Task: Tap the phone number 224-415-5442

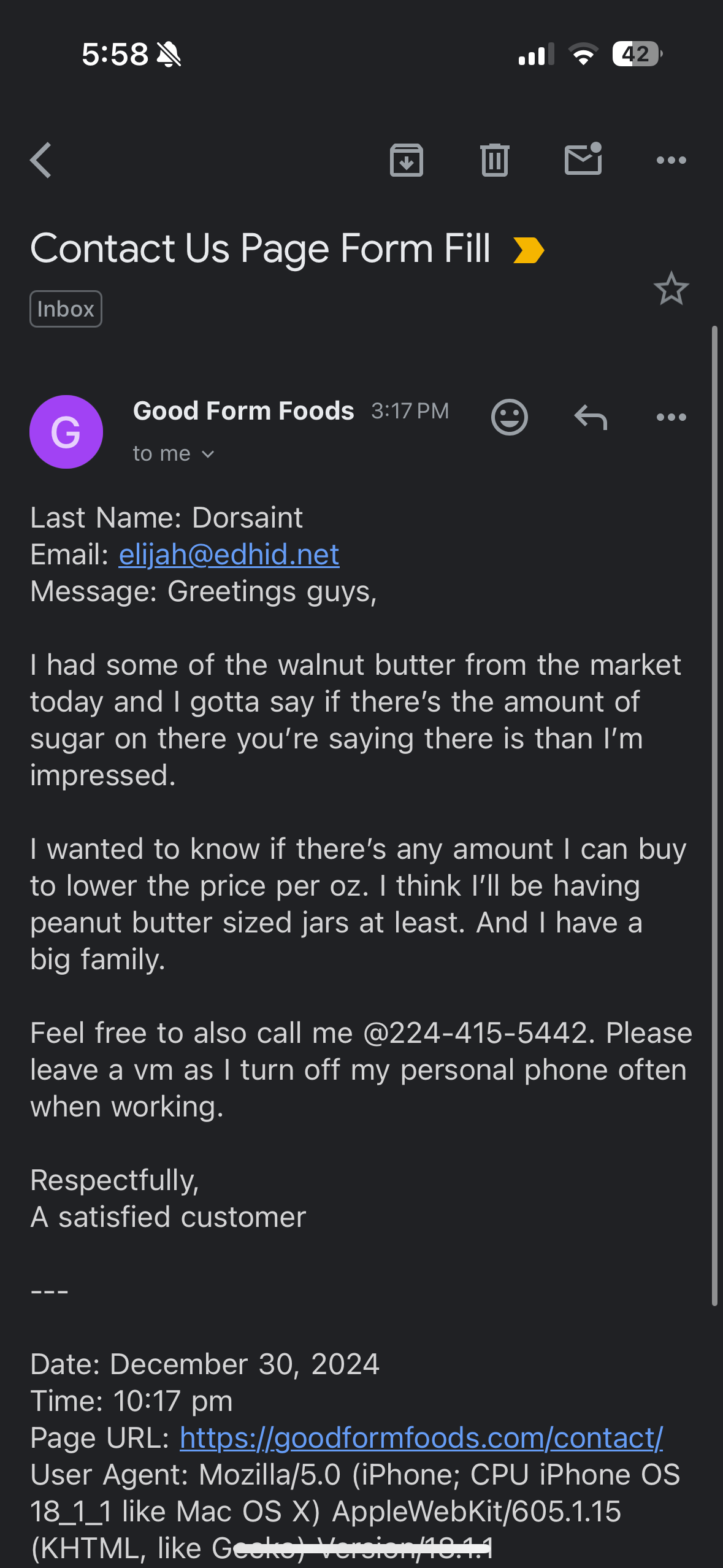Action: tap(489, 1033)
